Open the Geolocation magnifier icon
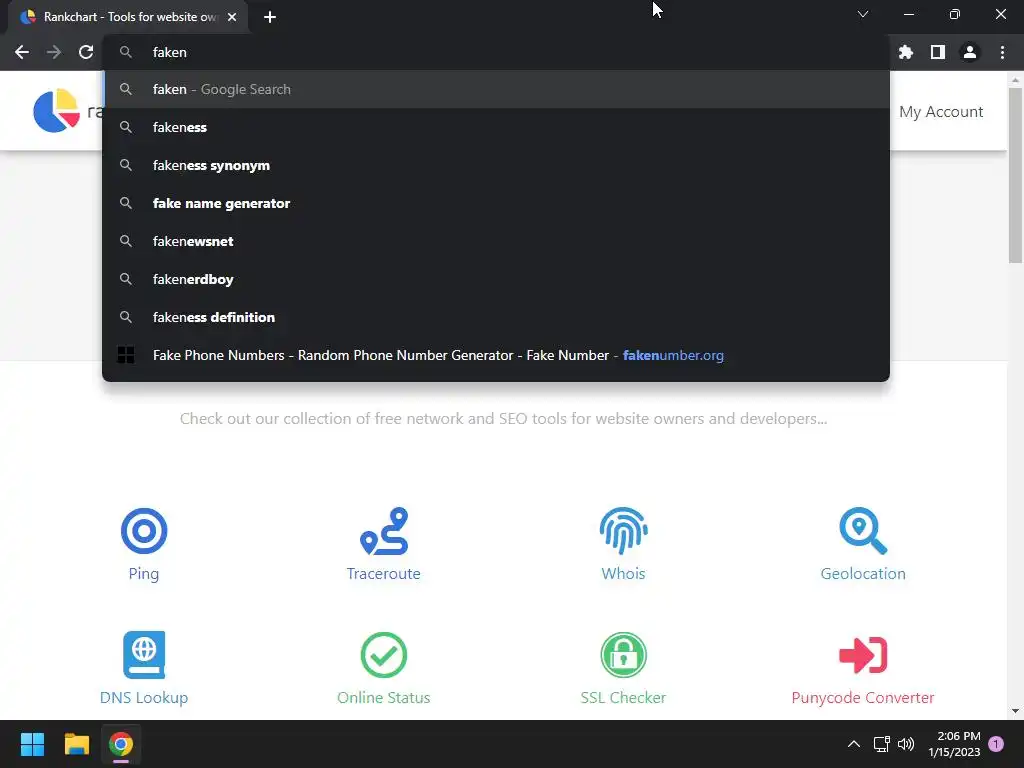Screen dimensions: 1024x768 tap(863, 531)
